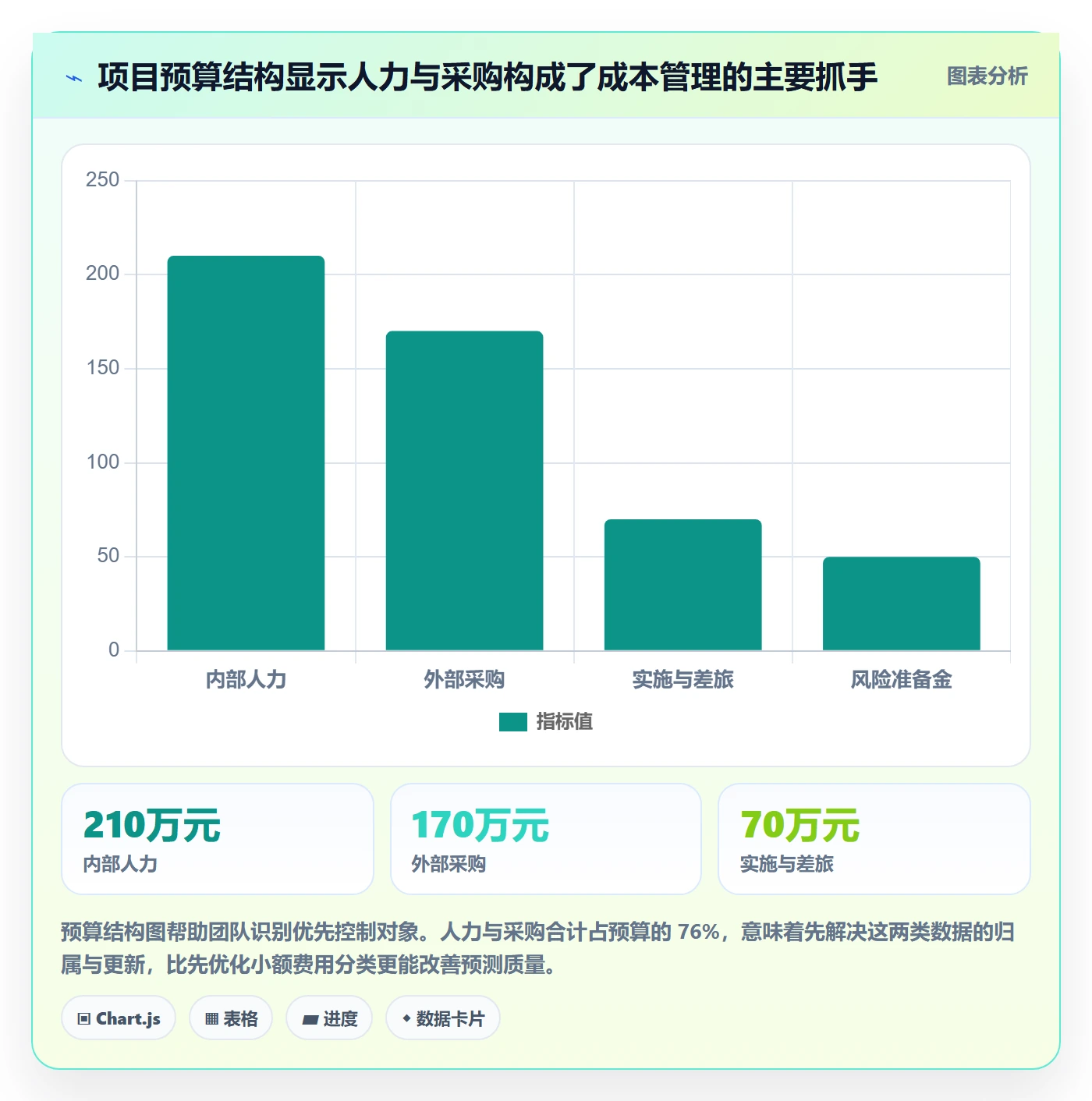This screenshot has height=1101, width=1092.
Task: Select the 实施与差旅 bar in the chart
Action: point(682,585)
